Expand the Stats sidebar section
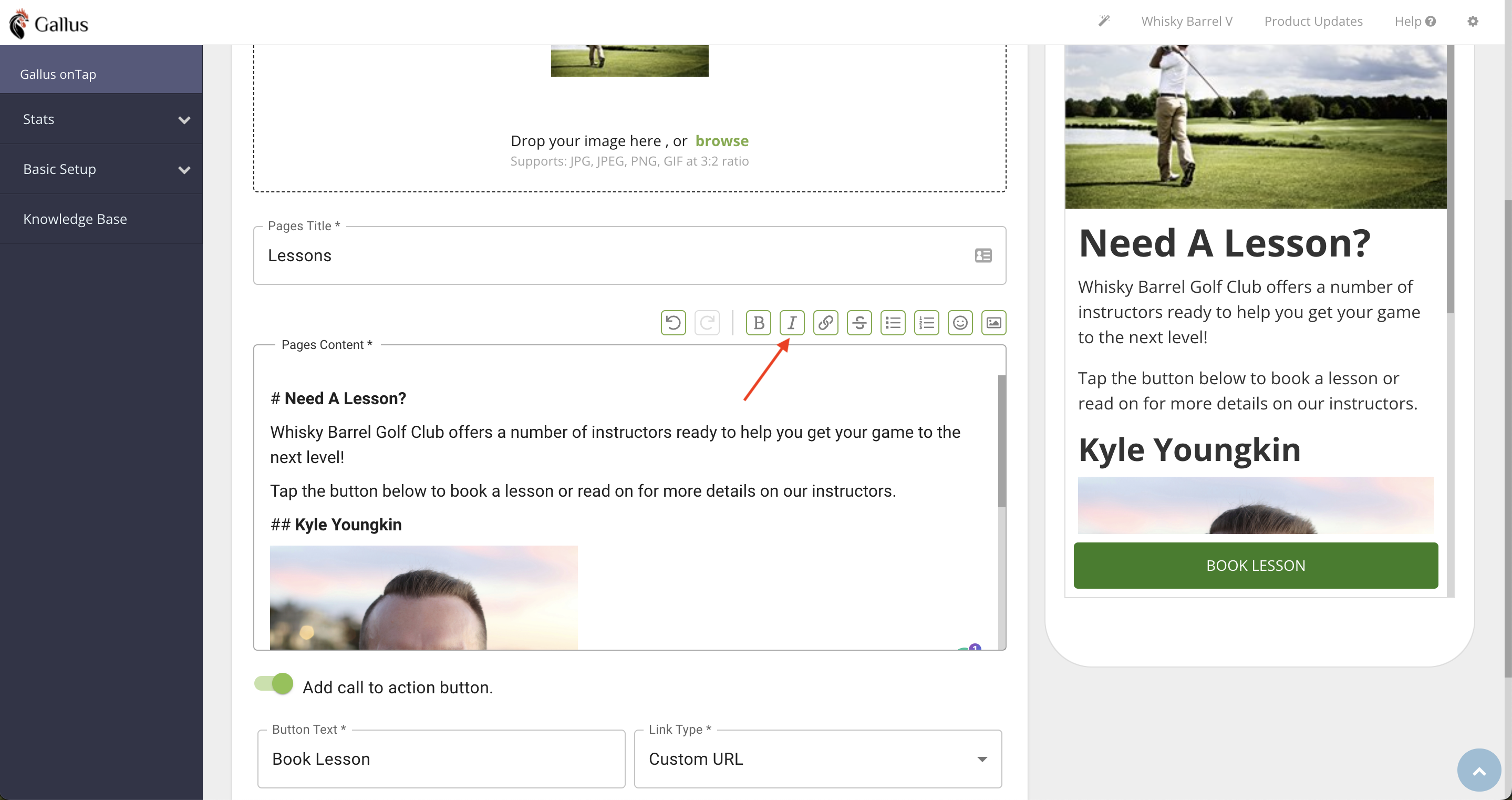Screen dimensions: 1512x800 pyautogui.click(x=101, y=119)
